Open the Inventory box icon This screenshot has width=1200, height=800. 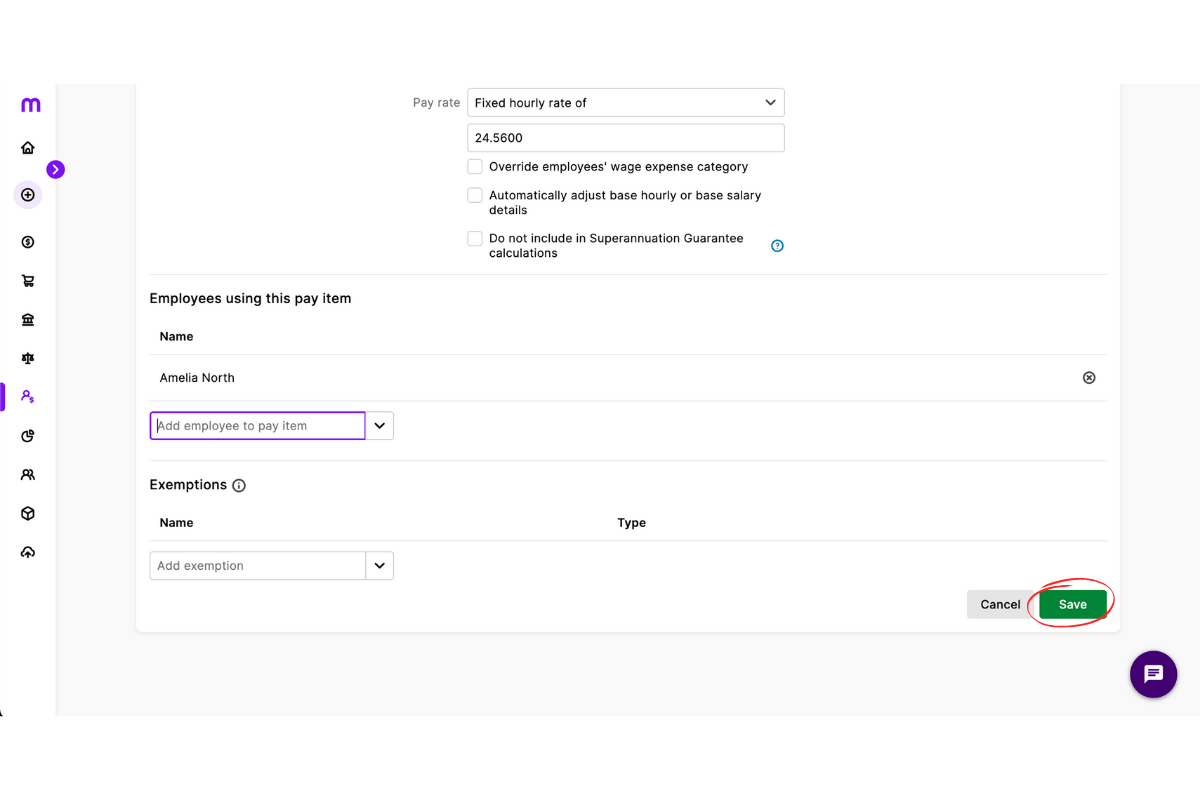pos(28,513)
